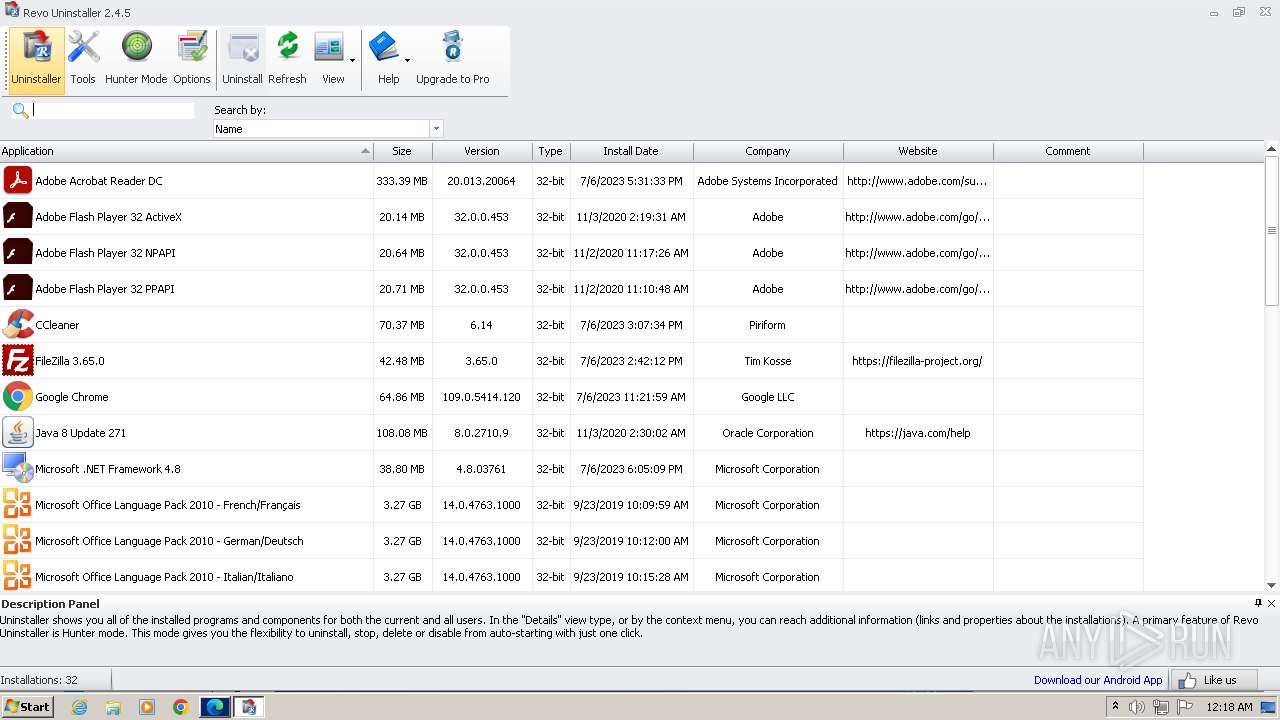Select Office Language Pack Italian icon
Image resolution: width=1280 pixels, height=720 pixels.
(x=18, y=577)
